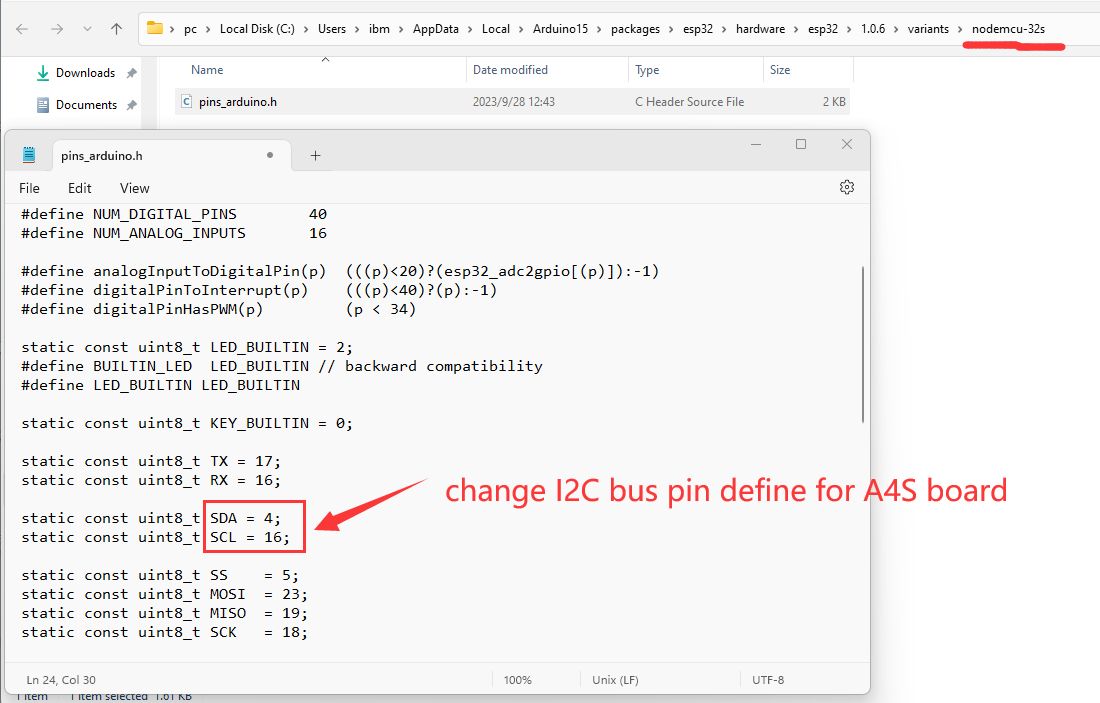Click the Notepad vertical scrollbar

(863, 345)
